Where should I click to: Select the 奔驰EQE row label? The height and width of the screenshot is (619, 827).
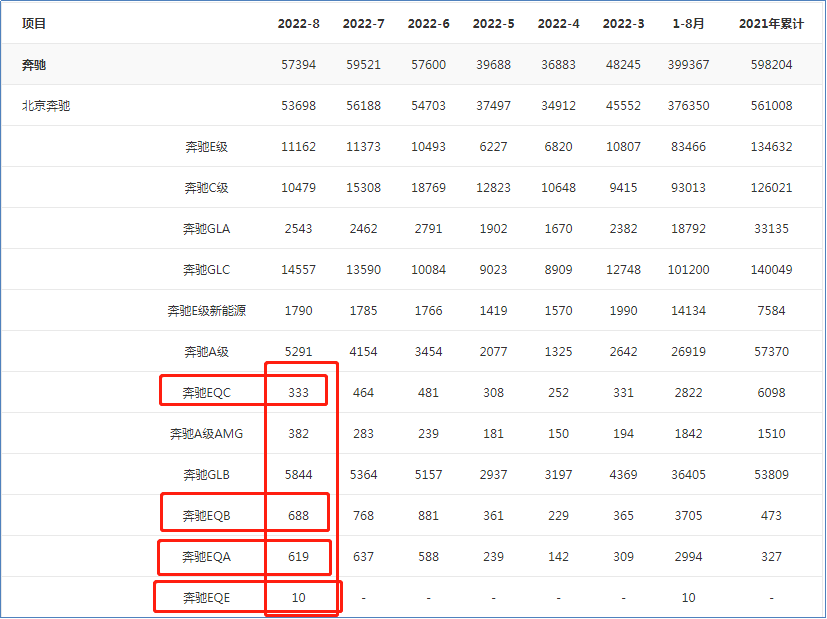pos(206,597)
